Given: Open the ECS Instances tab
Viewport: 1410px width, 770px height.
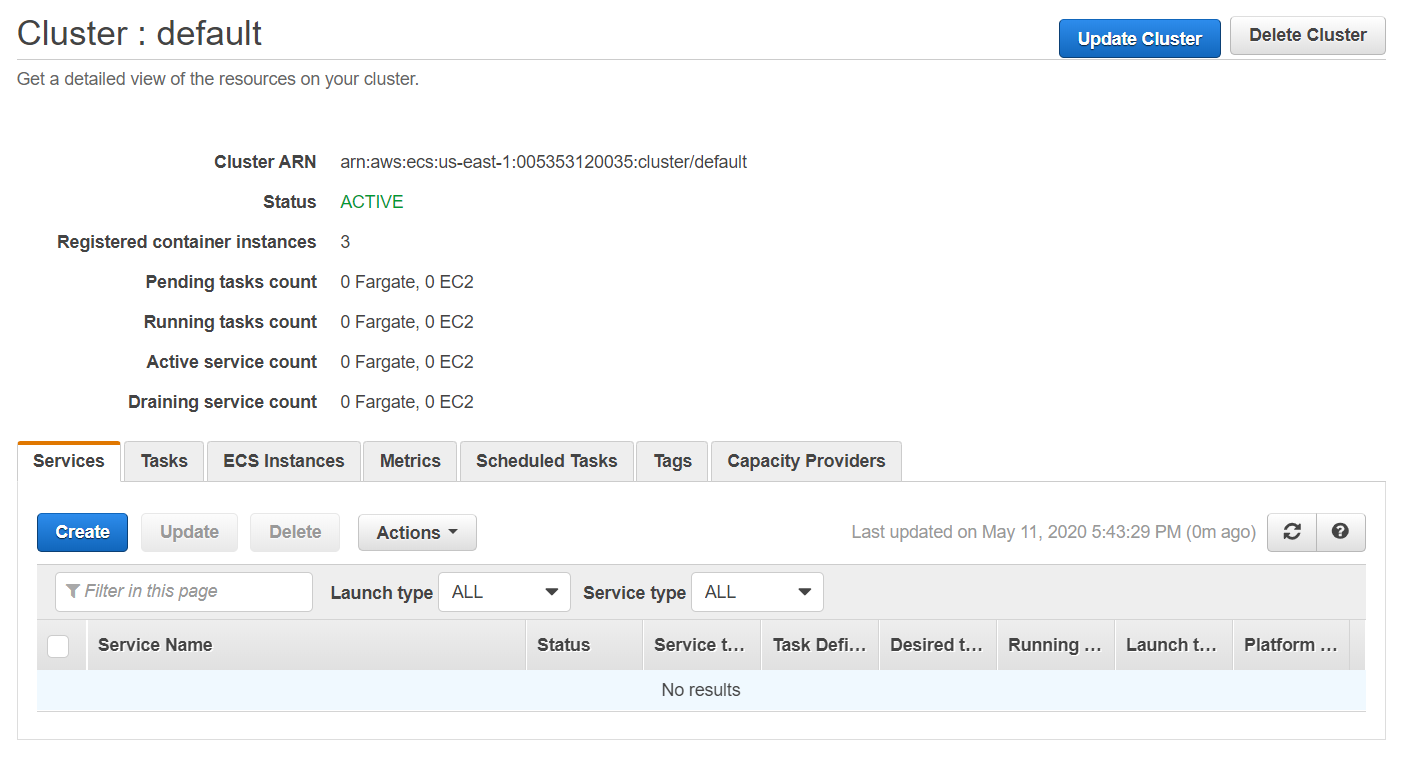Looking at the screenshot, I should [x=284, y=461].
